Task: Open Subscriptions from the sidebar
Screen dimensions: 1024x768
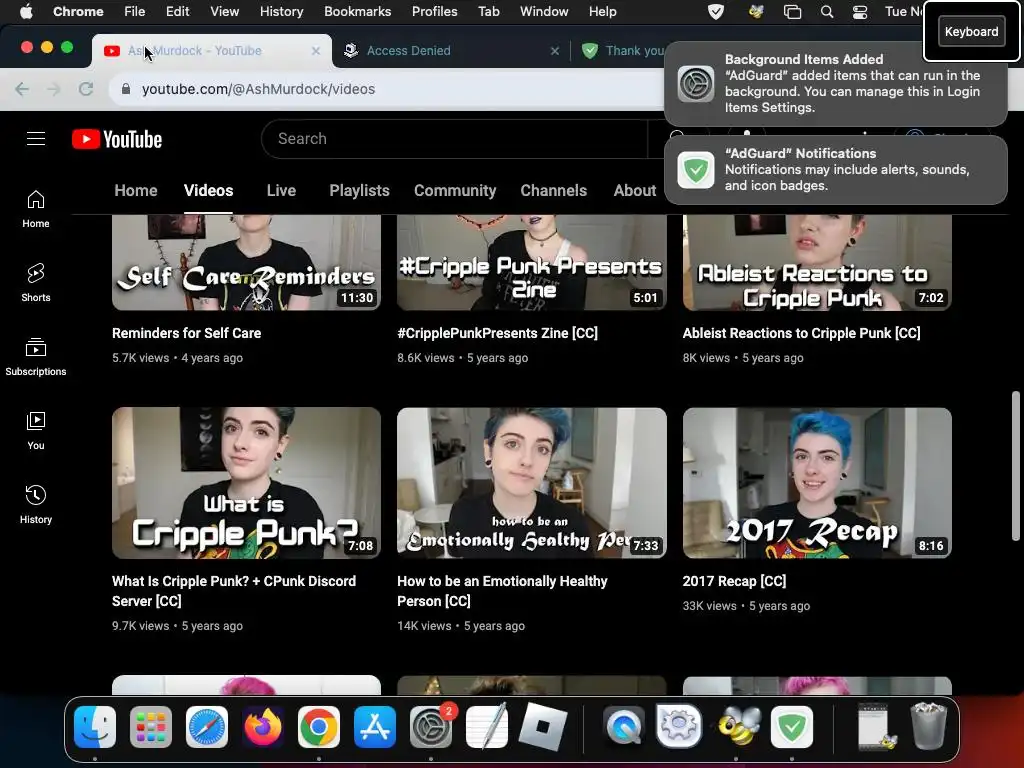Action: [36, 357]
